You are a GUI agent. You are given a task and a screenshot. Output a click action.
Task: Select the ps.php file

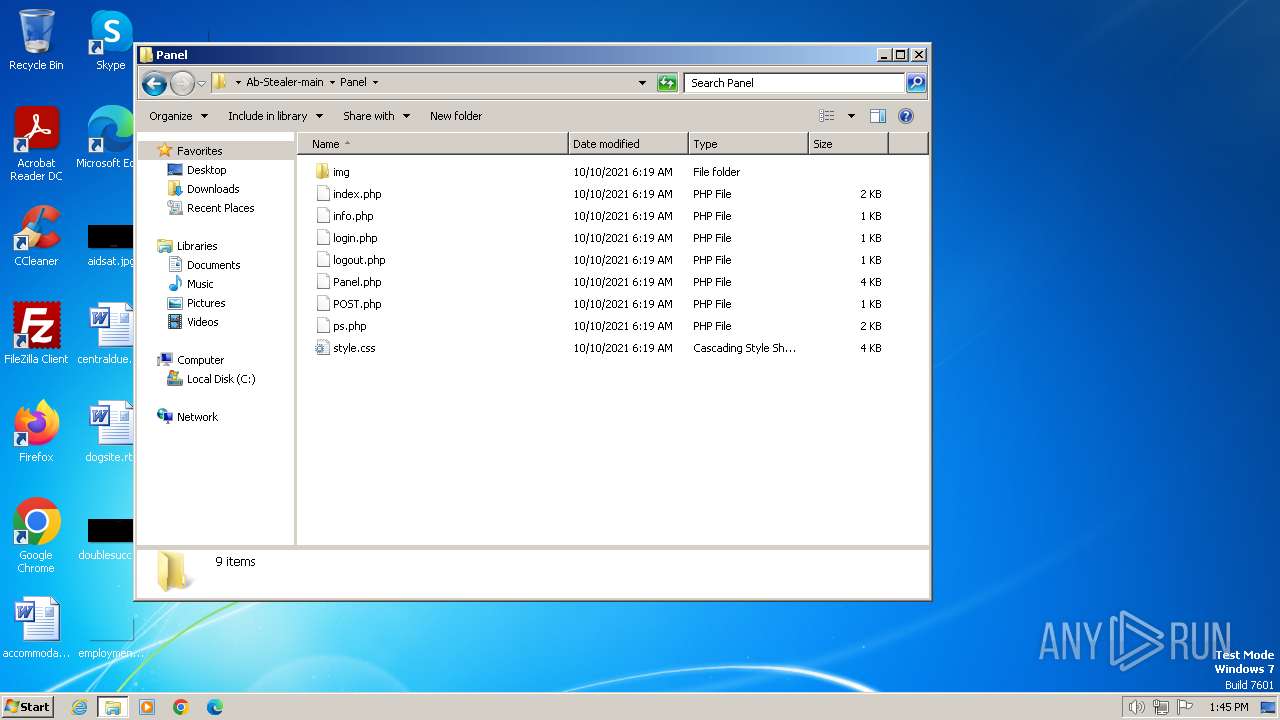[x=349, y=326]
